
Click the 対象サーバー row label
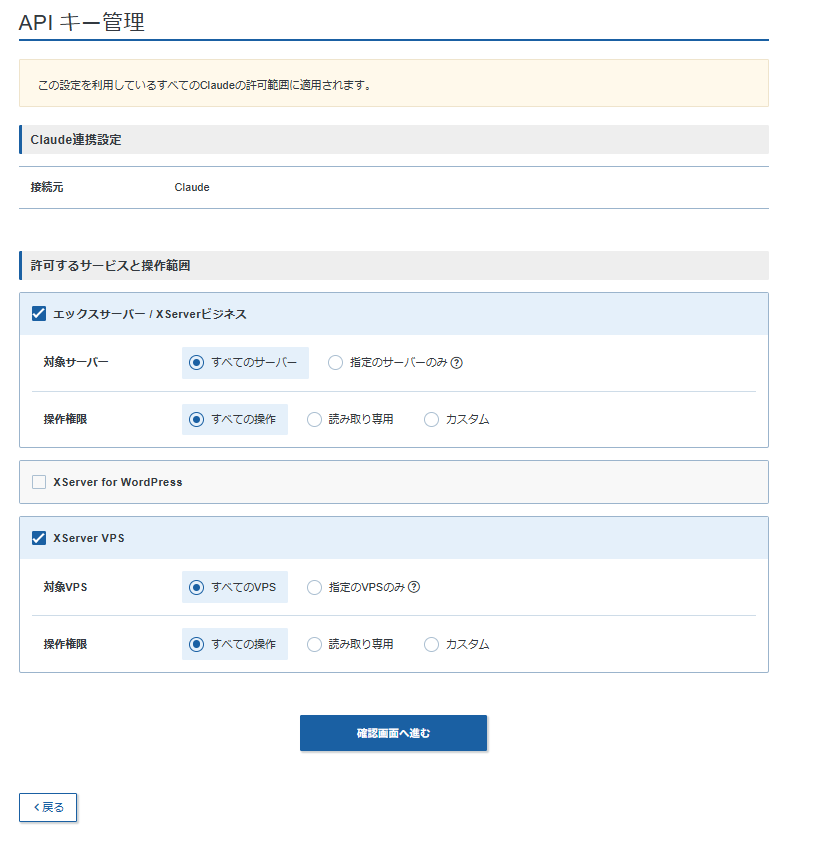pos(76,362)
